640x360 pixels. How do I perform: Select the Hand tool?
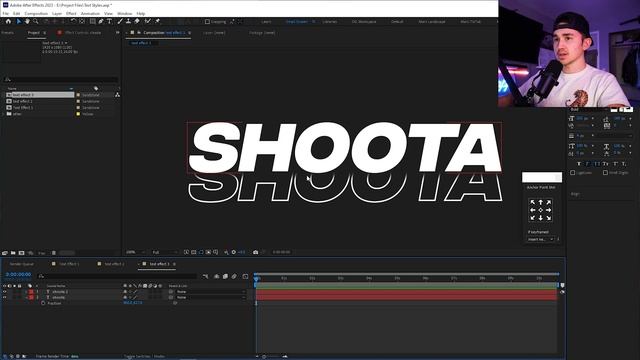point(27,21)
